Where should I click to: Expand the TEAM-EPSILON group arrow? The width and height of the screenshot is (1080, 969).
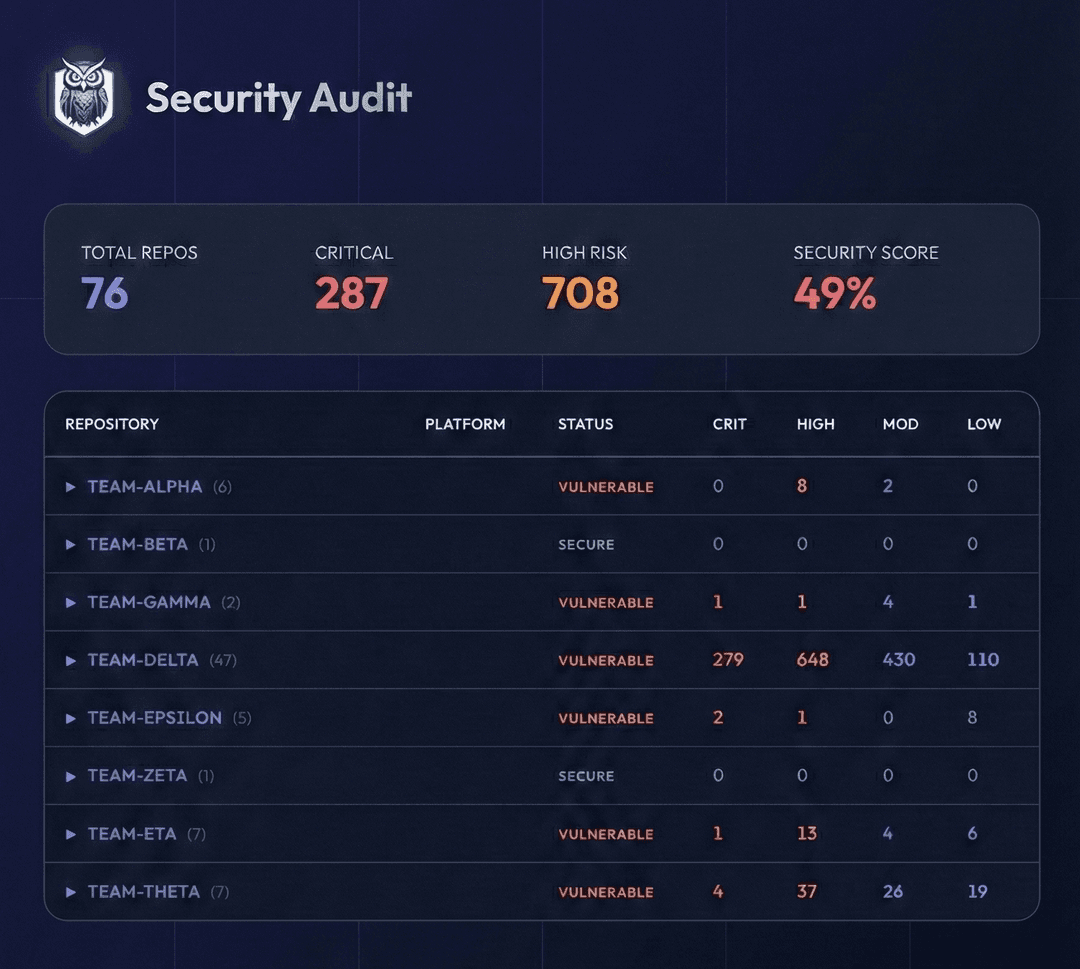click(x=71, y=719)
